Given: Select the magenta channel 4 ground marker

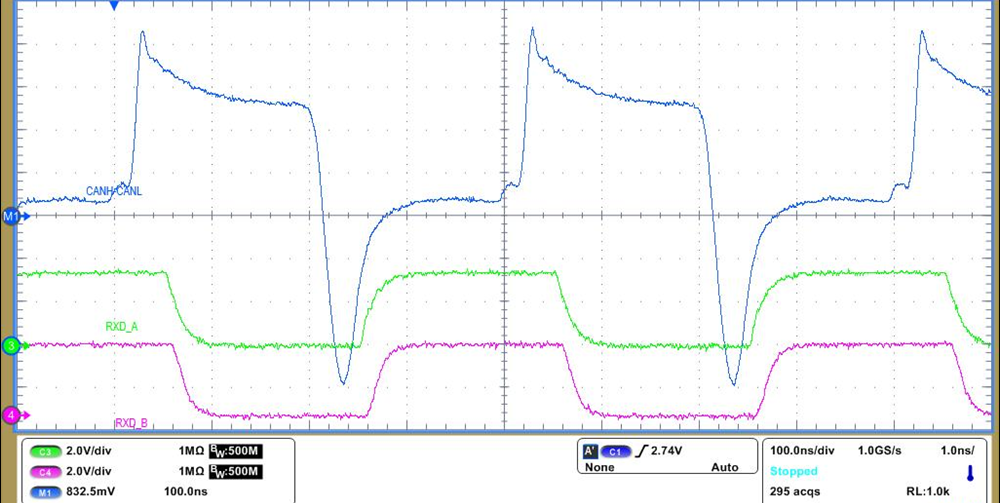Looking at the screenshot, I should (x=11, y=414).
